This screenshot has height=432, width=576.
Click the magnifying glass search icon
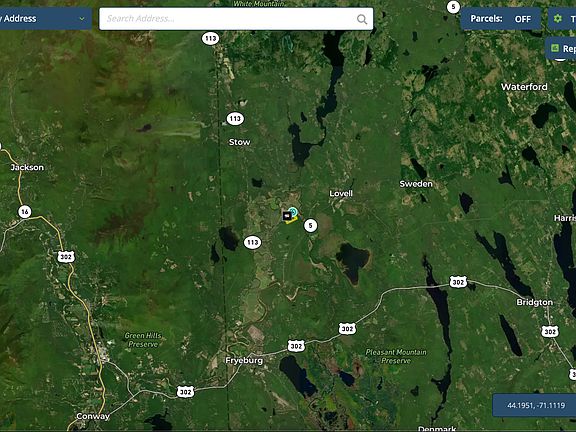click(362, 19)
